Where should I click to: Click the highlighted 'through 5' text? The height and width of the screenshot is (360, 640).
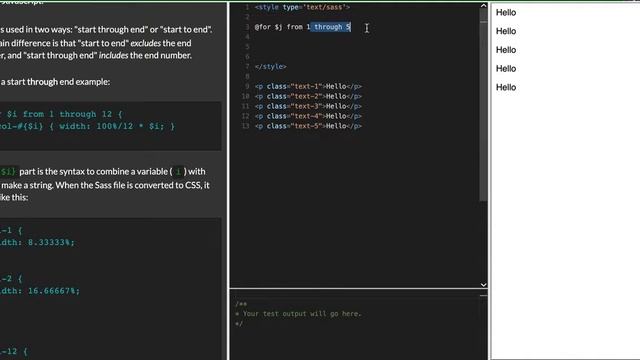point(331,27)
